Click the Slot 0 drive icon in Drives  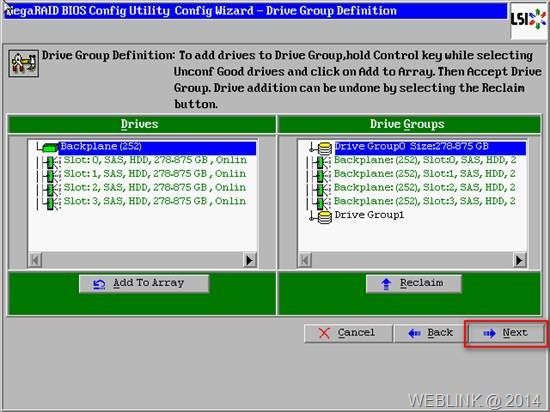click(51, 162)
